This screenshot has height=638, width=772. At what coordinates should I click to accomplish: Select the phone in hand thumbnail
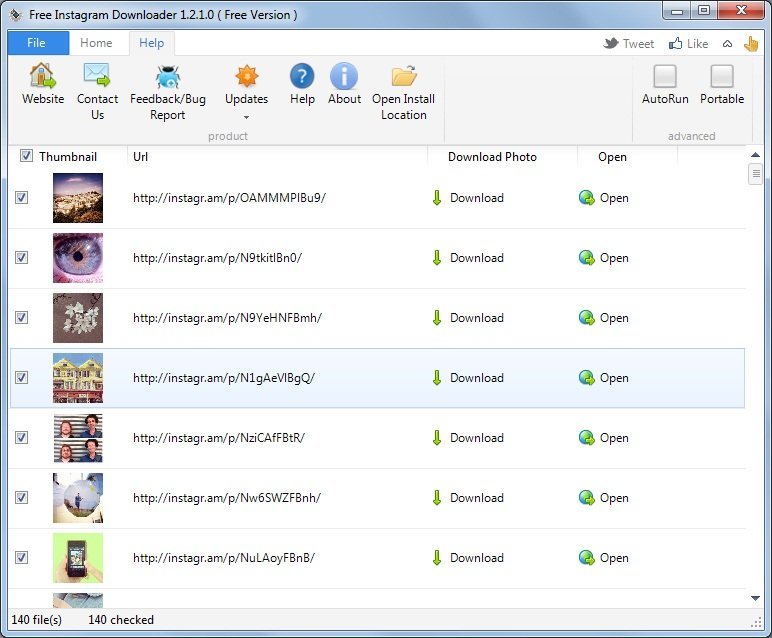(78, 558)
